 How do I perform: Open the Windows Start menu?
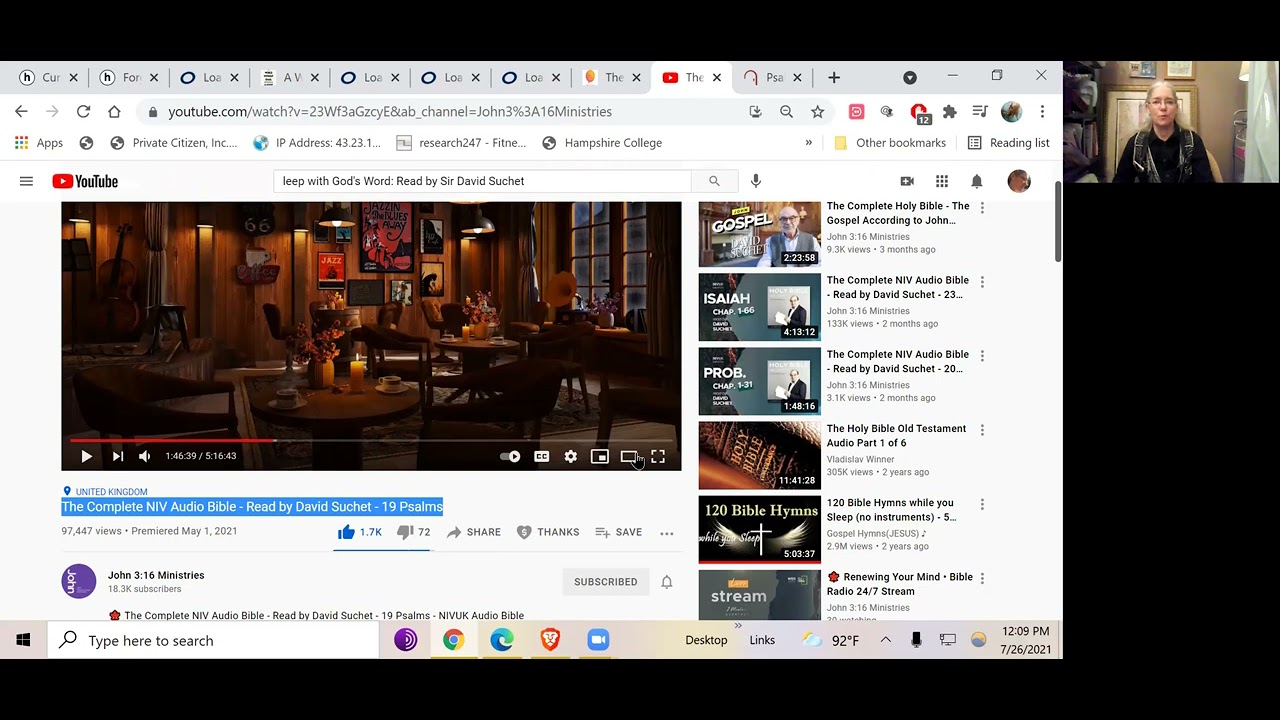pos(23,640)
